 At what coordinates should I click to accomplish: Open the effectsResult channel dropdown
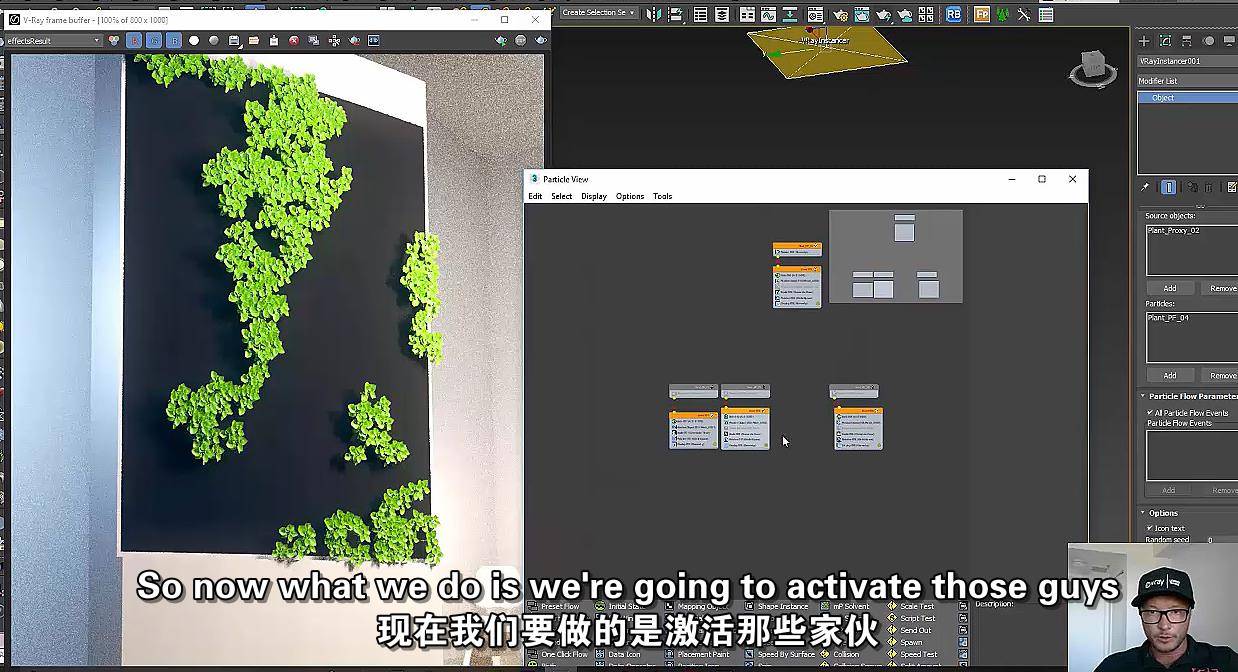click(52, 40)
